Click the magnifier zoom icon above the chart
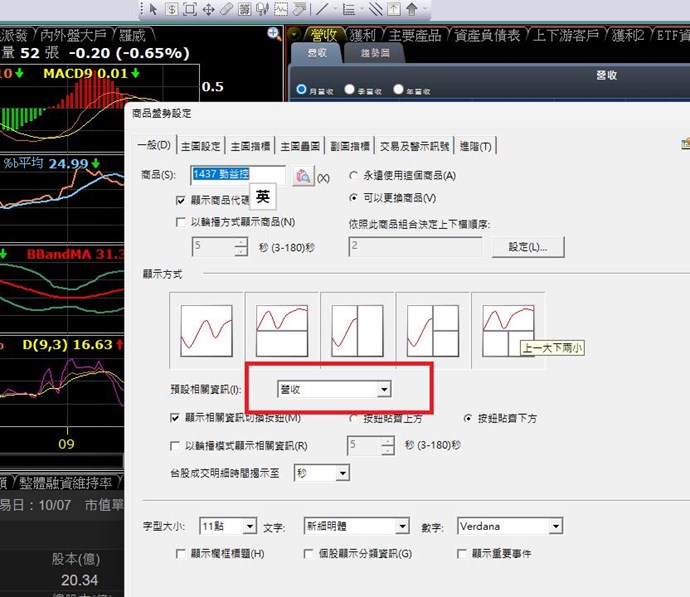This screenshot has width=690, height=597. point(274,34)
